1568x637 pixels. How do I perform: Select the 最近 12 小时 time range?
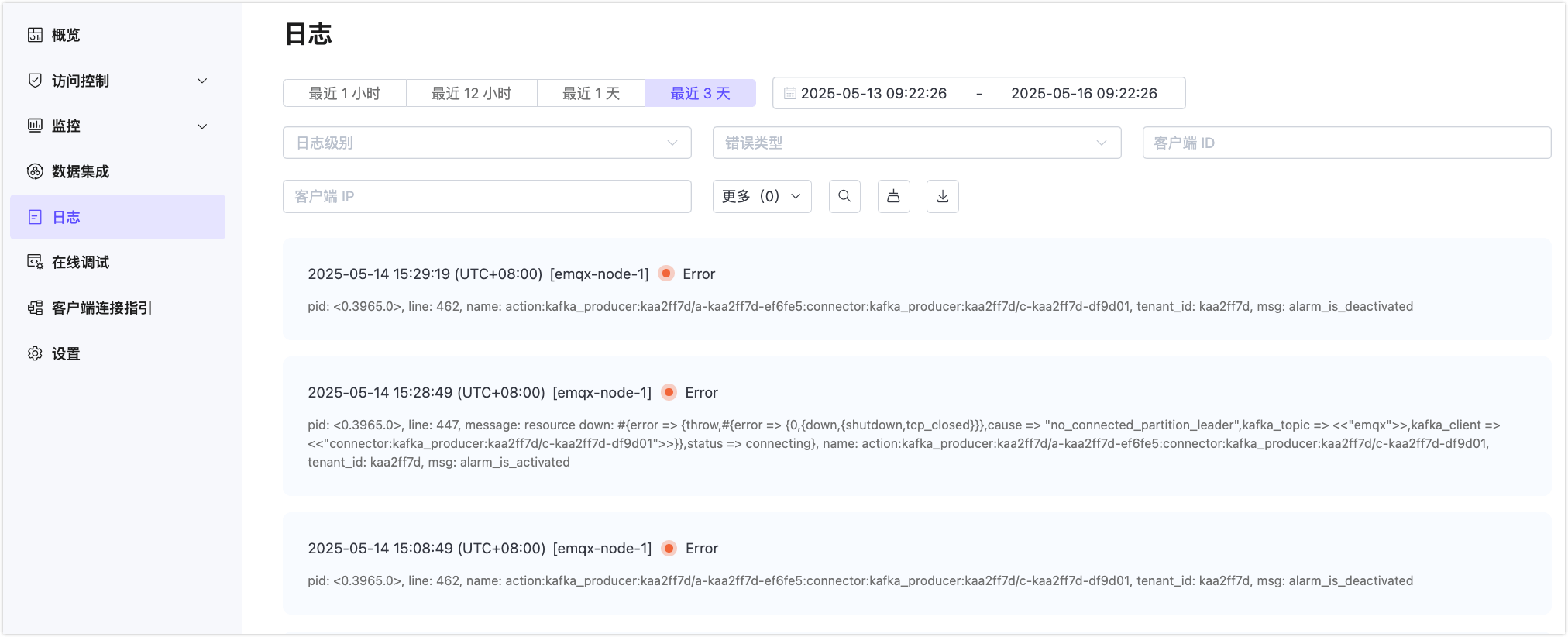[471, 94]
